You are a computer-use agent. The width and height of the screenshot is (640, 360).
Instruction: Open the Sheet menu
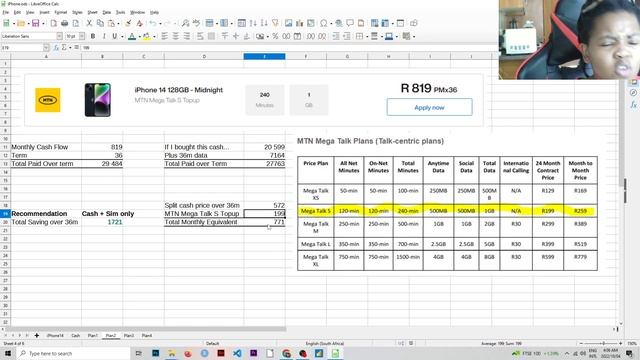tap(92, 13)
